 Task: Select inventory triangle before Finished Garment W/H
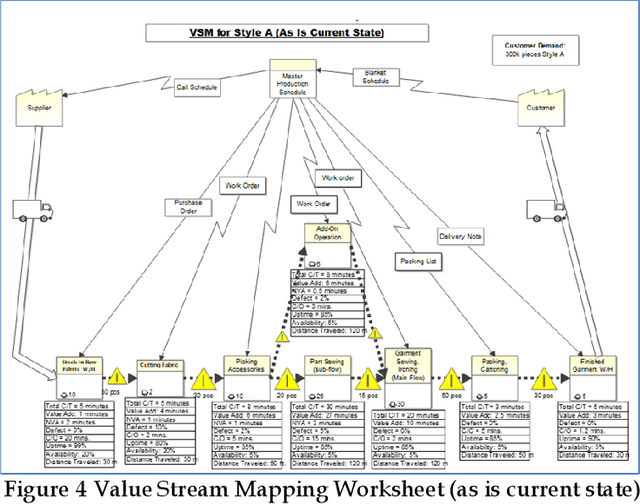(x=545, y=381)
